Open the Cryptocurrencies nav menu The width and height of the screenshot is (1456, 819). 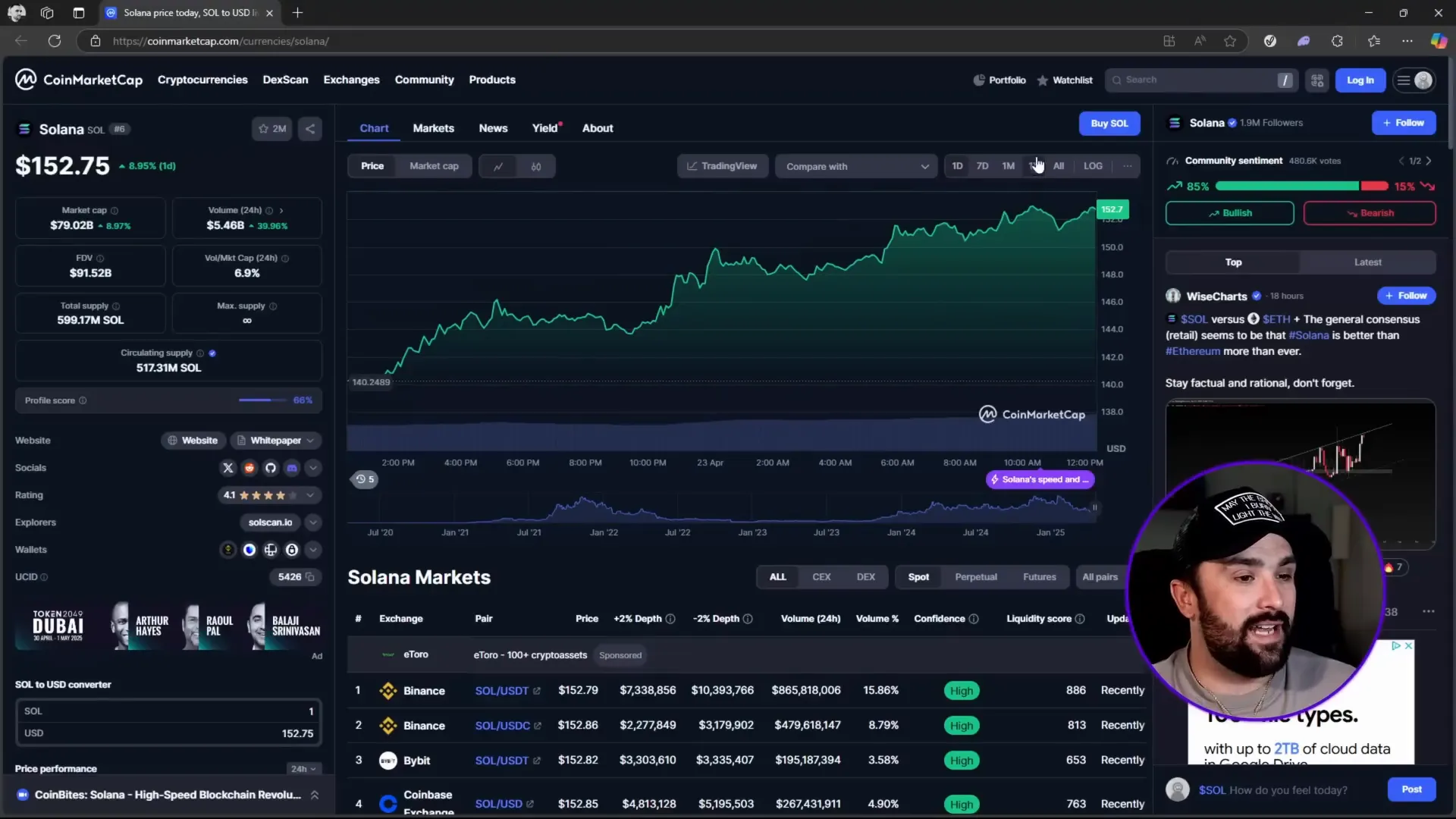pos(202,80)
